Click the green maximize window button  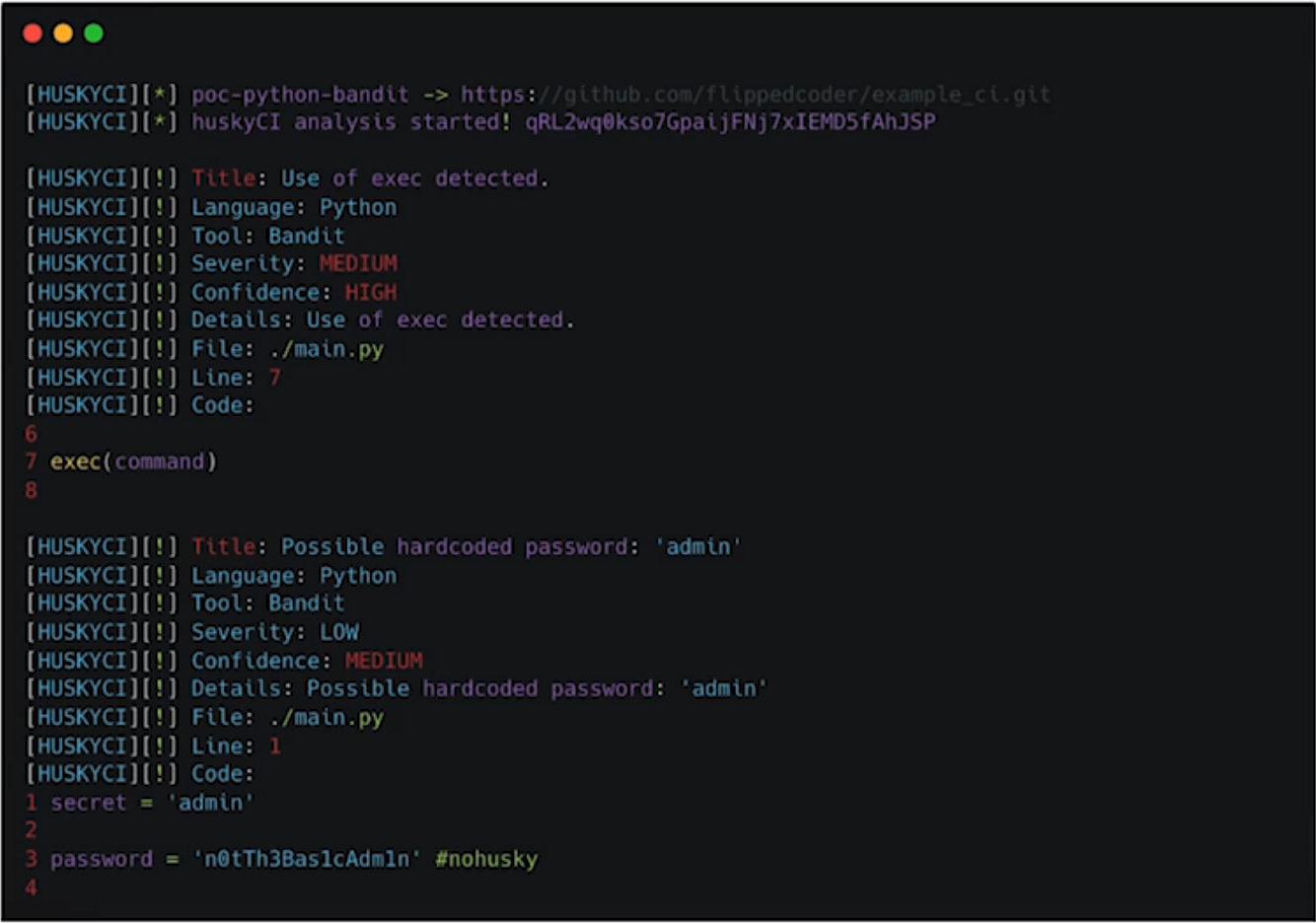94,34
